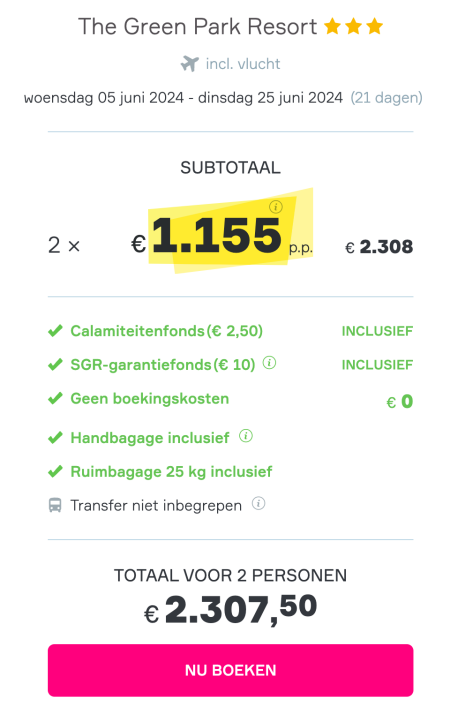The height and width of the screenshot is (707, 450).
Task: Click the info icon above the 1.155 price
Action: (x=276, y=207)
